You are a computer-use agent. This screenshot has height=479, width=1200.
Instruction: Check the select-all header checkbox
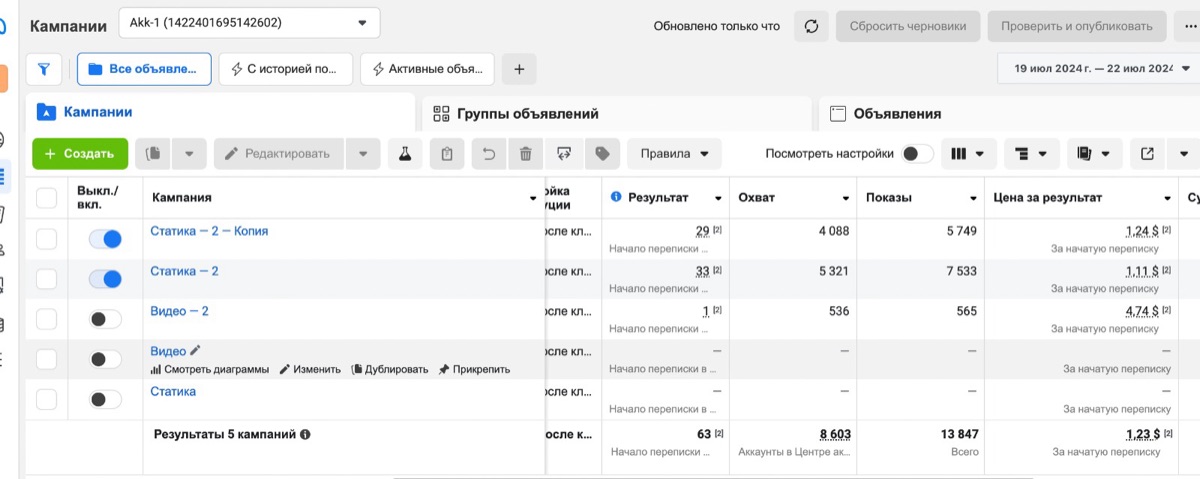46,197
